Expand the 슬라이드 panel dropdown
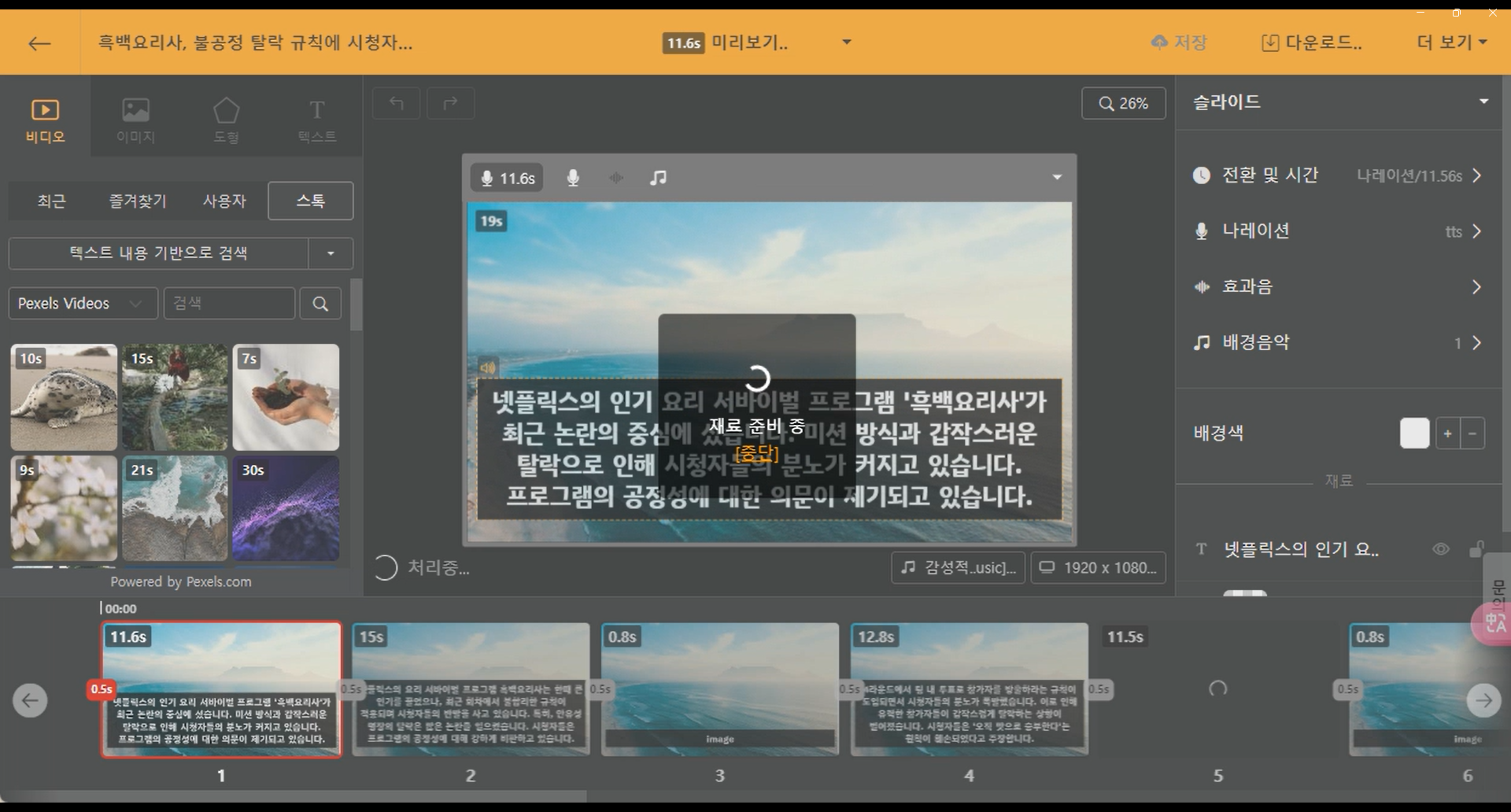 point(1483,101)
